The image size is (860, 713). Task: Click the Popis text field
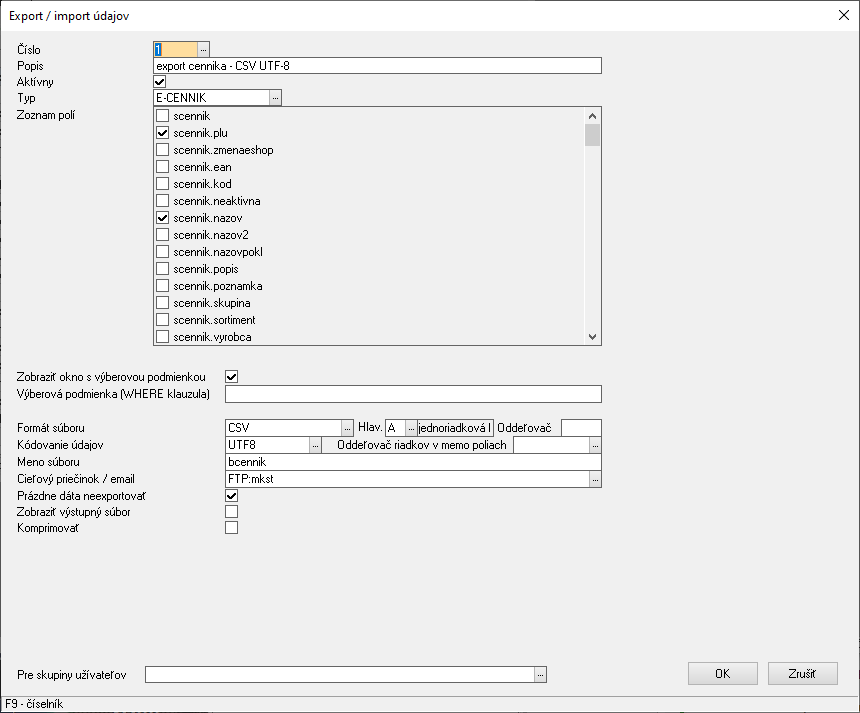377,66
